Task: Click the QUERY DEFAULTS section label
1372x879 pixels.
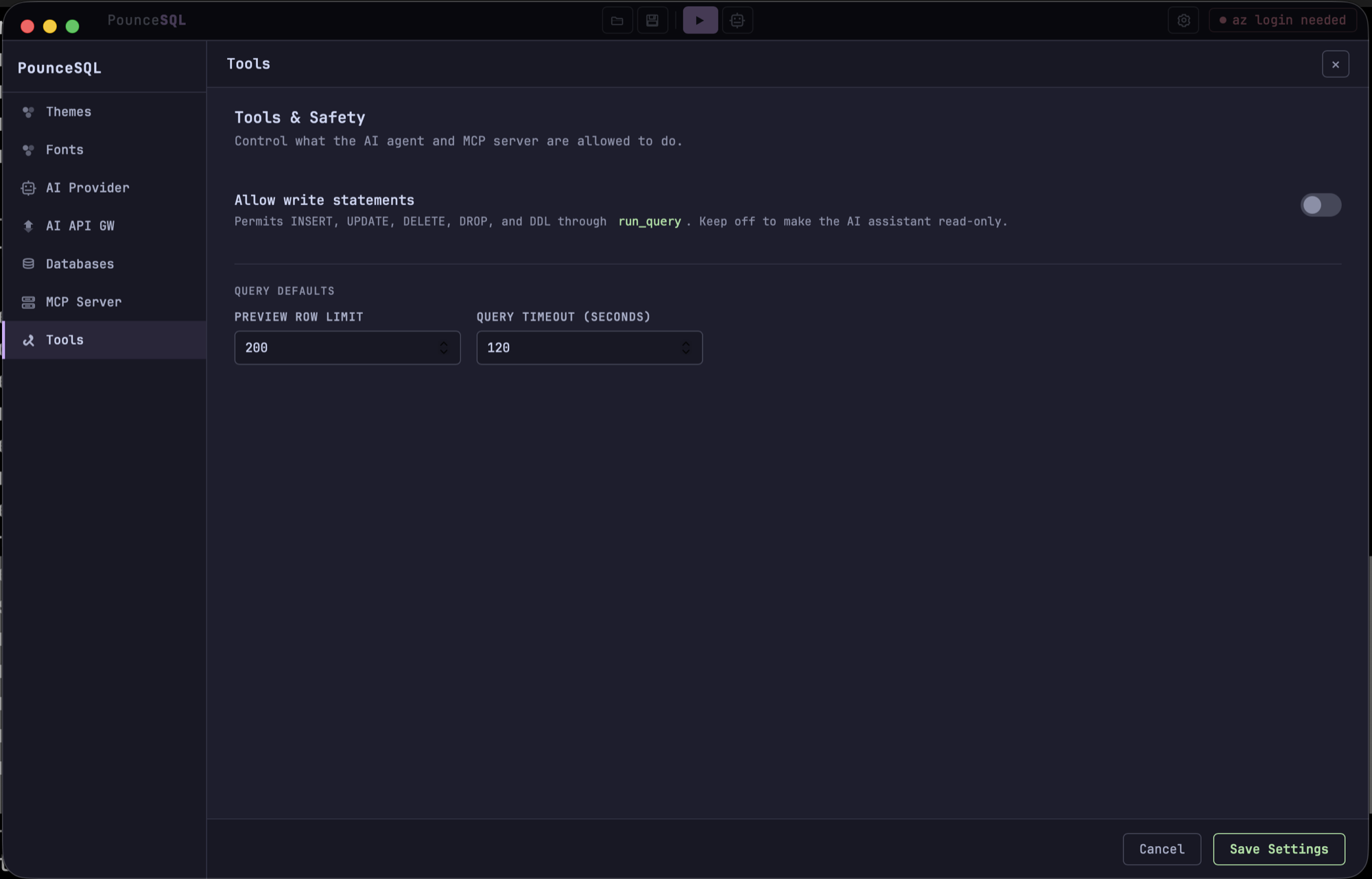Action: (x=285, y=291)
